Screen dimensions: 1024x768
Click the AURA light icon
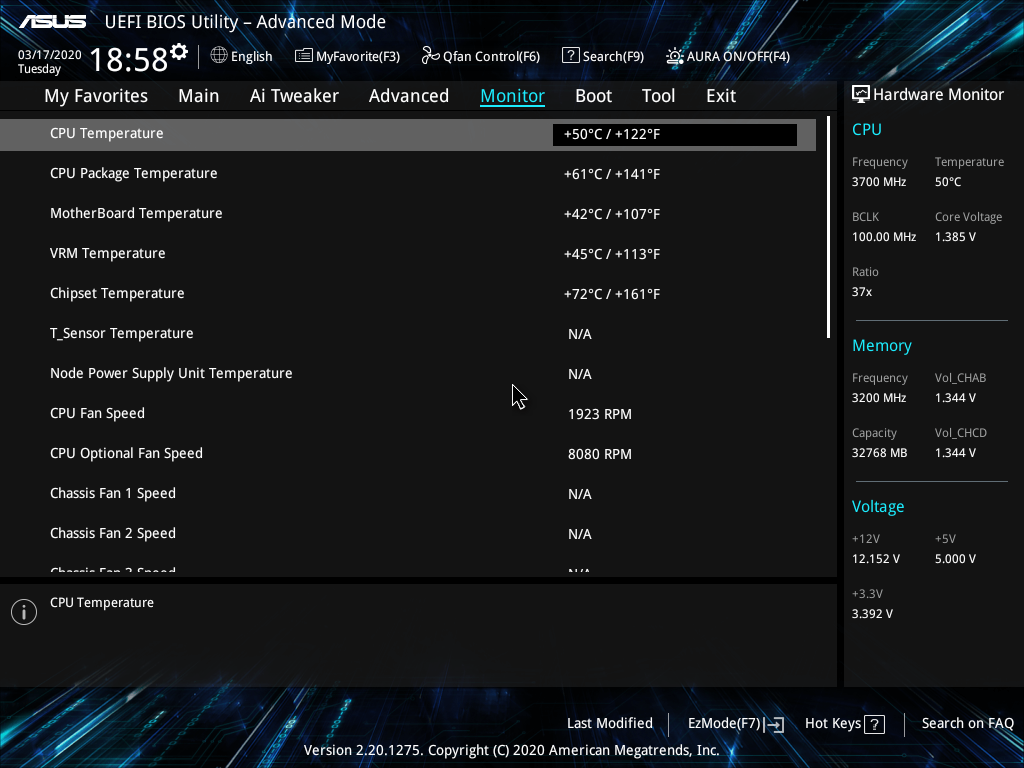675,56
